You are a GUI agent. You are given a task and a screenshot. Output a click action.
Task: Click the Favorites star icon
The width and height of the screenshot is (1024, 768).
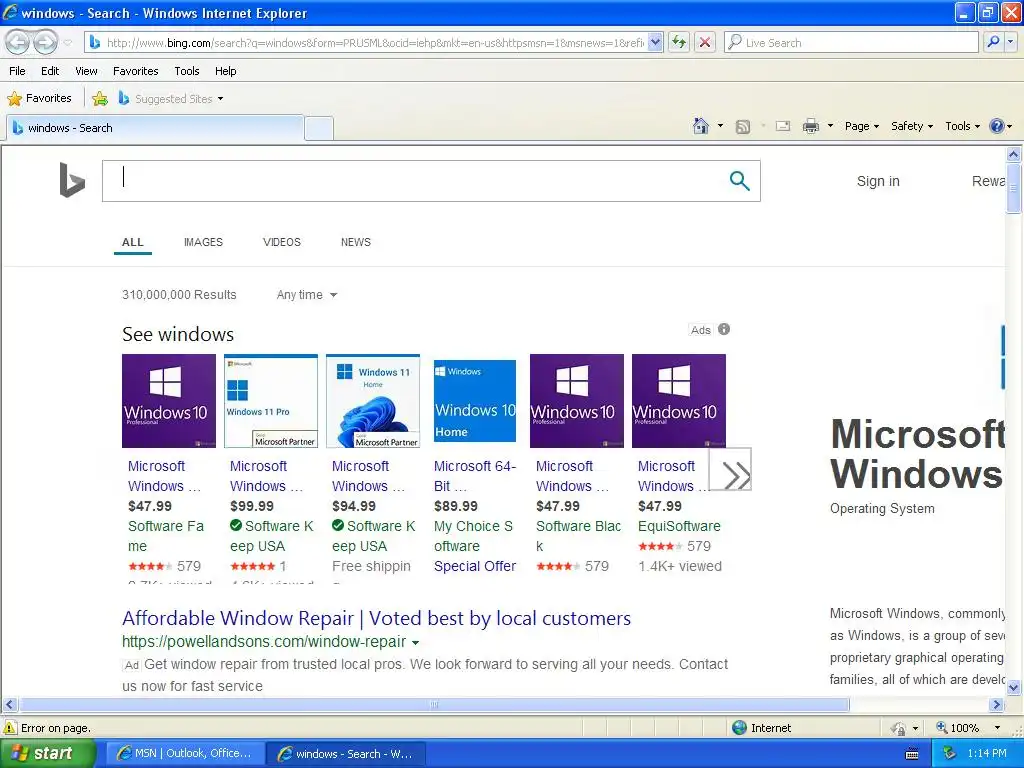(x=14, y=99)
